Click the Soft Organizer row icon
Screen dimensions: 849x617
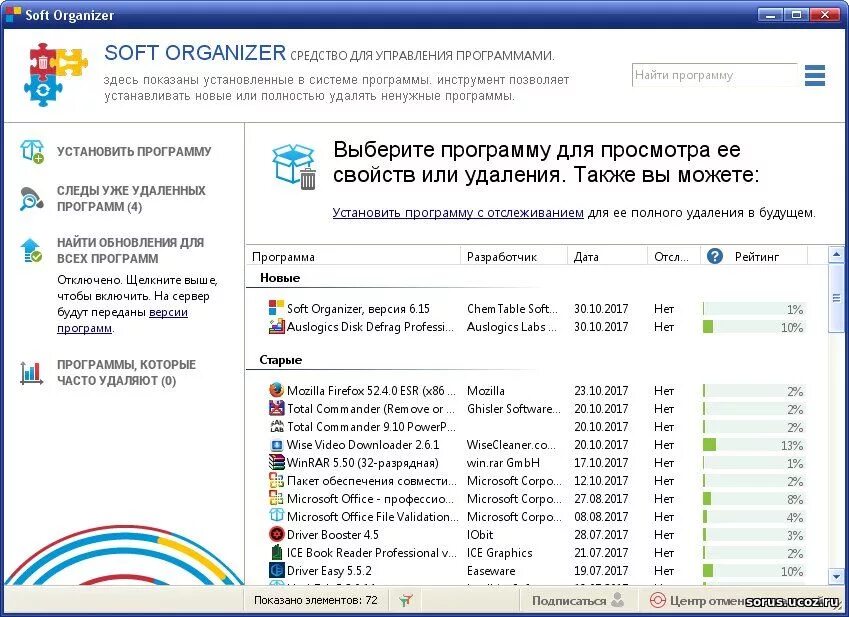276,308
